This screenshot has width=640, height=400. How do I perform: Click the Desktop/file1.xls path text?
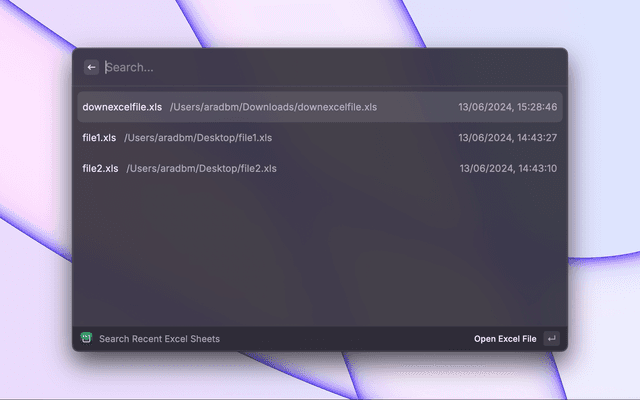pos(198,138)
